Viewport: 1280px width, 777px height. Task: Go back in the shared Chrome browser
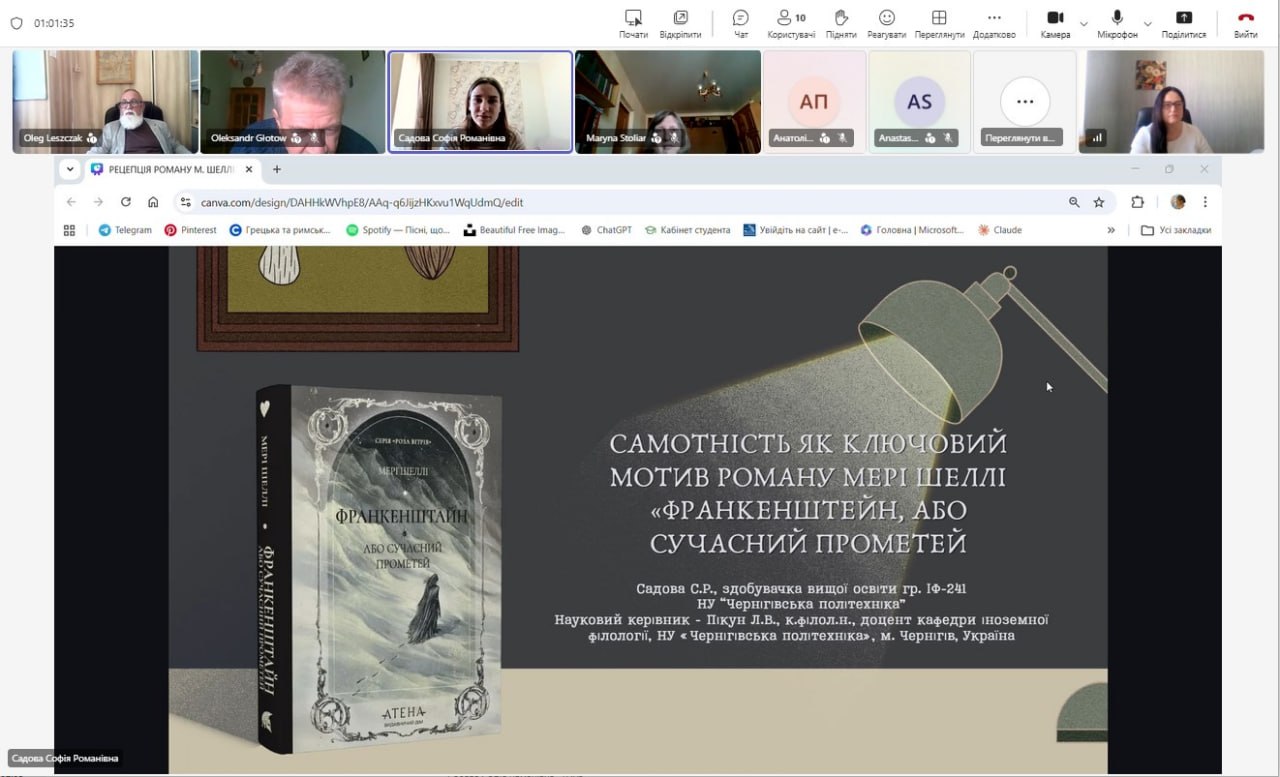[x=71, y=202]
